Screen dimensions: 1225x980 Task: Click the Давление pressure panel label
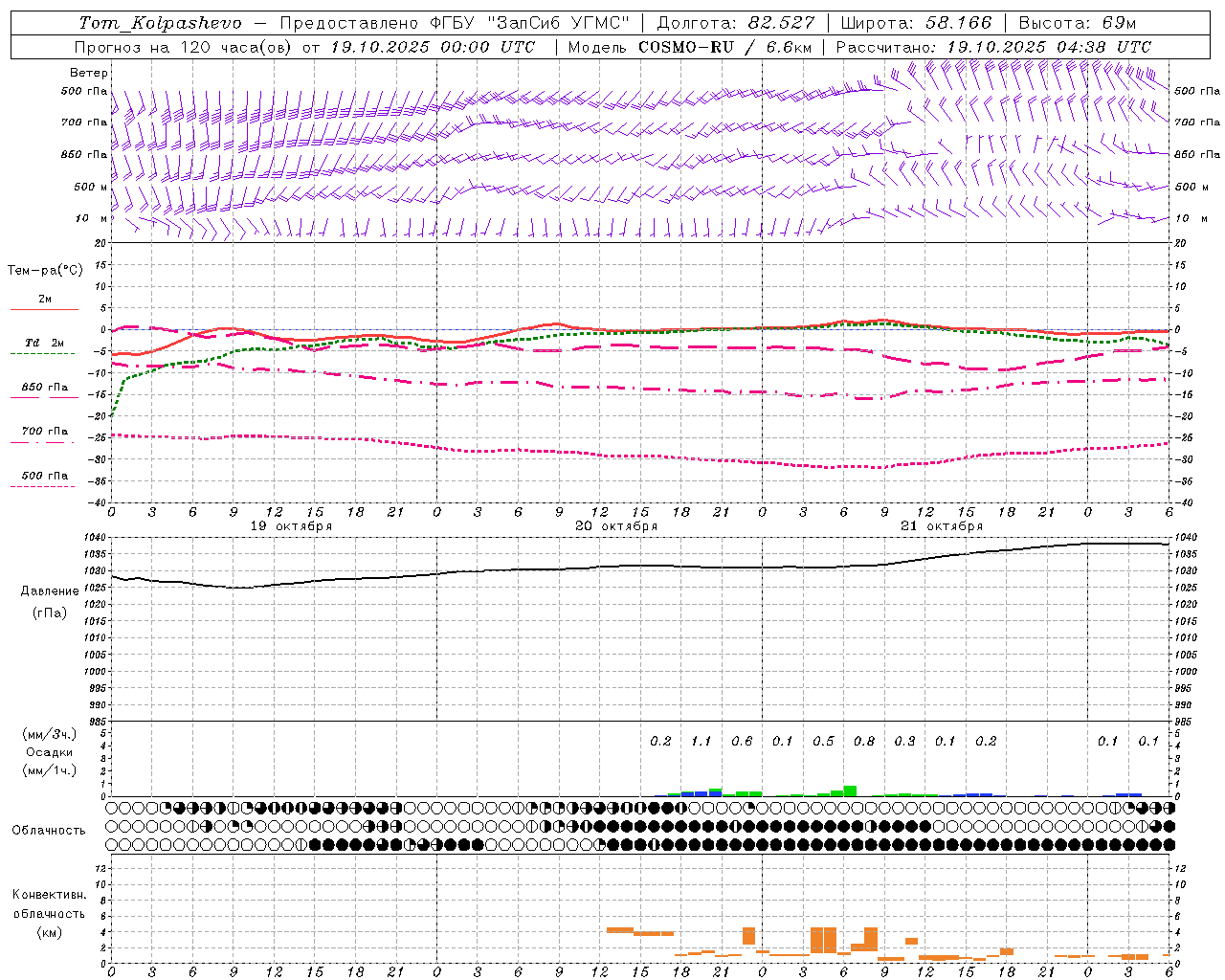[x=50, y=591]
